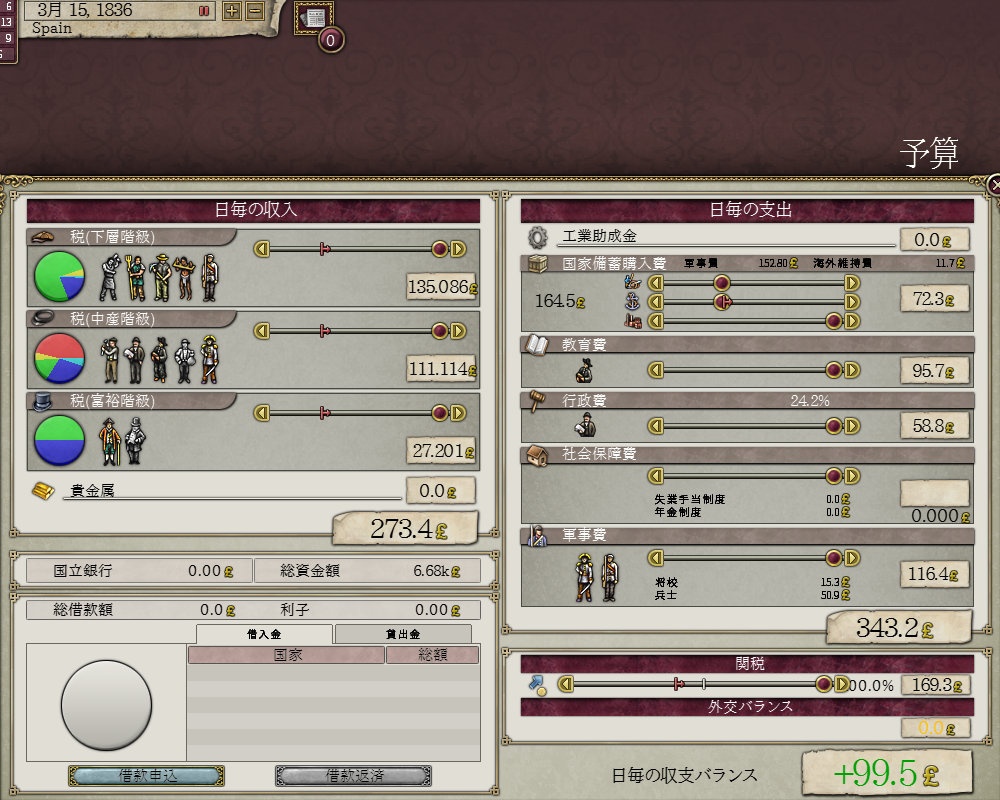Viewport: 1000px width, 800px height.
Task: Click the military spending slider handle
Action: coord(834,558)
